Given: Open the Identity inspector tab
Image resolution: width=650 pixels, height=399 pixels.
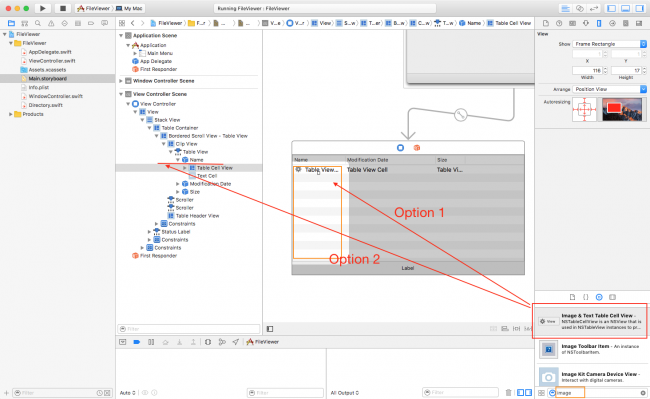Looking at the screenshot, I should coord(572,23).
